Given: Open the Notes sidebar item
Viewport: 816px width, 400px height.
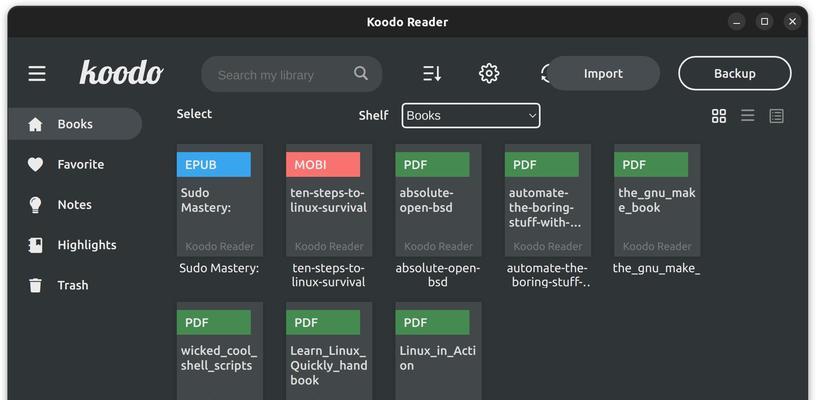Looking at the screenshot, I should [x=75, y=204].
